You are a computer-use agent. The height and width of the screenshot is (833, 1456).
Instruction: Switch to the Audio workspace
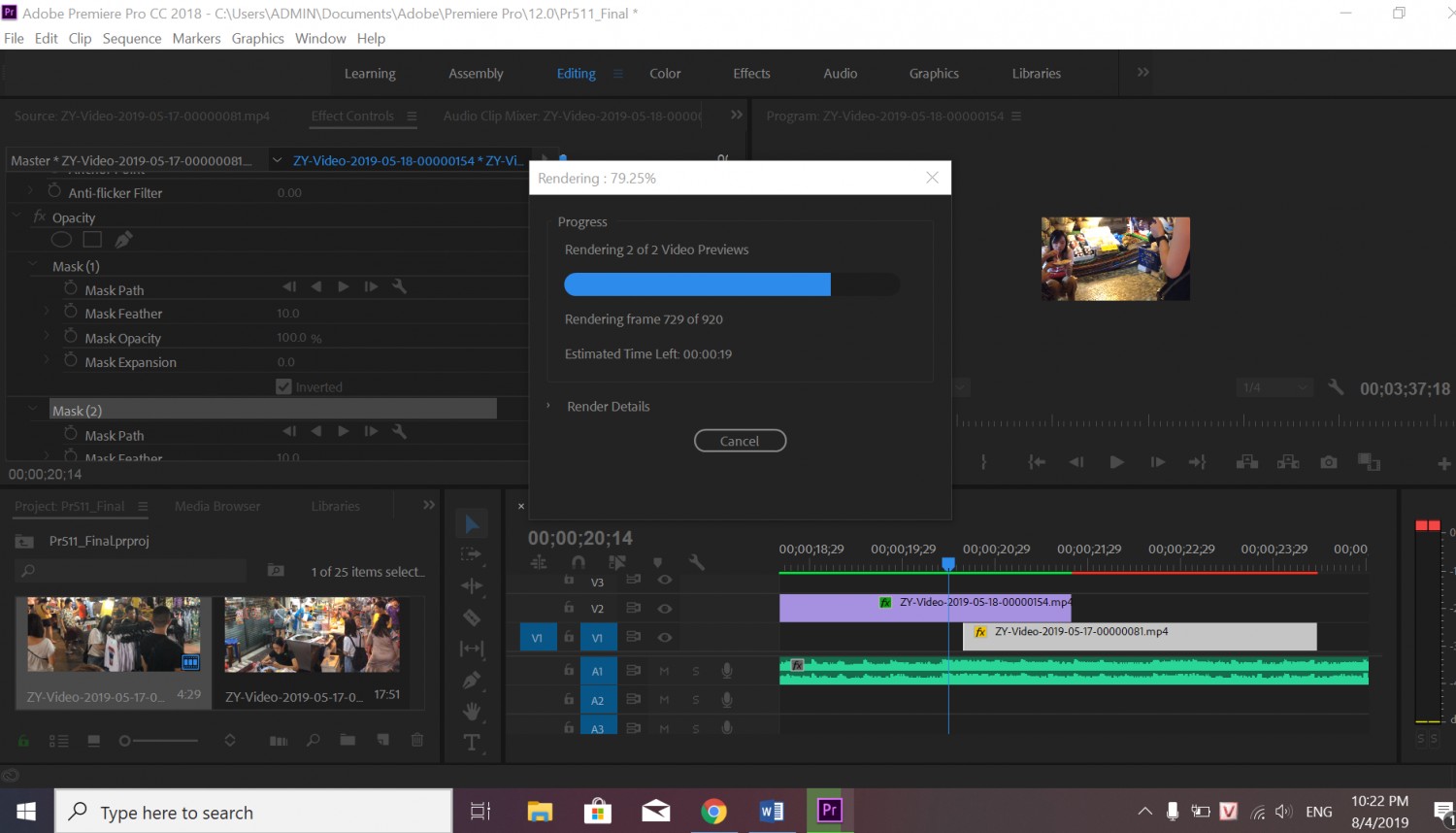coord(841,74)
